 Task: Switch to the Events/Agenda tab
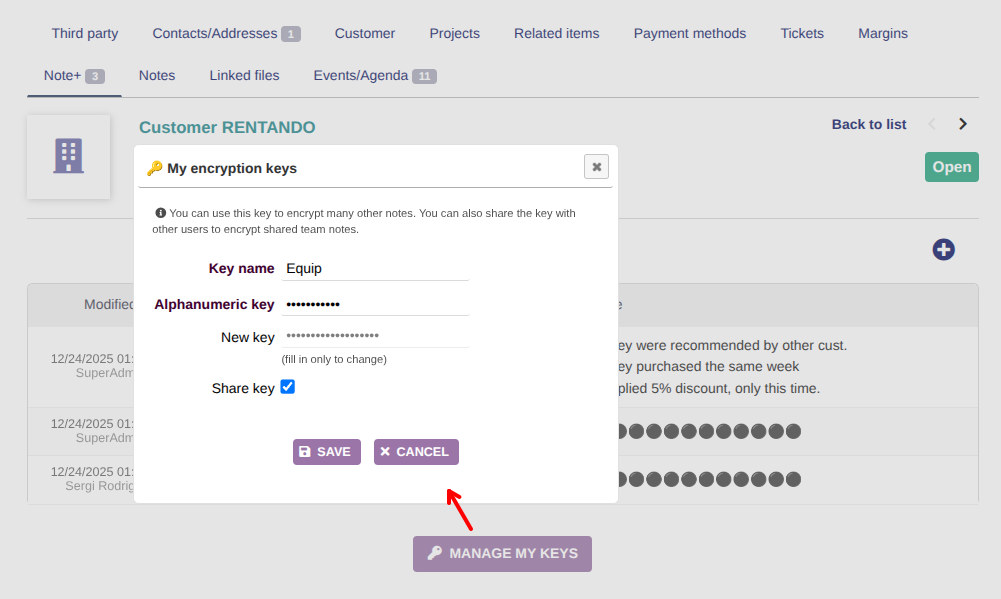374,75
